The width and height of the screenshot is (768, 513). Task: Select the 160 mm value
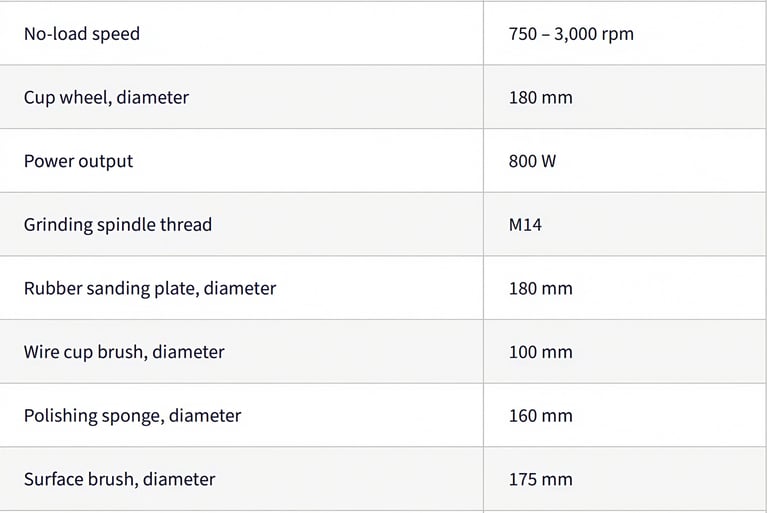[540, 416]
